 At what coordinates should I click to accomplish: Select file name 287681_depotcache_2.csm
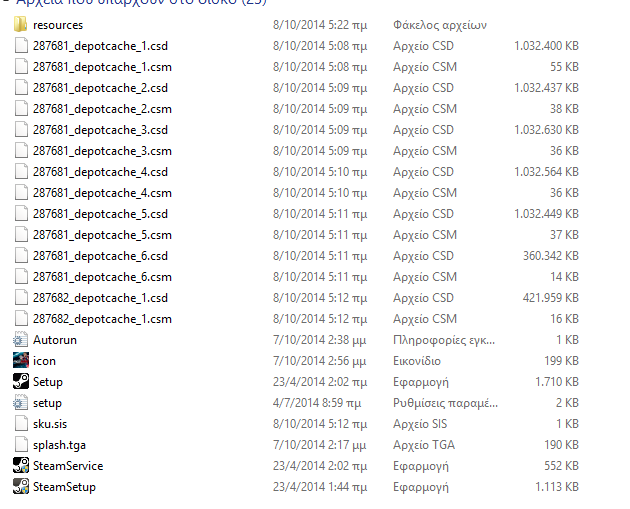pyautogui.click(x=102, y=109)
